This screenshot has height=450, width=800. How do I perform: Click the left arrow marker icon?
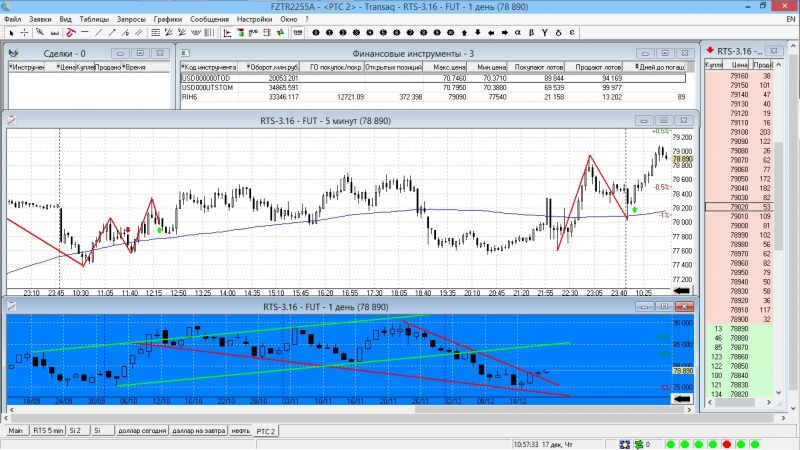click(491, 33)
